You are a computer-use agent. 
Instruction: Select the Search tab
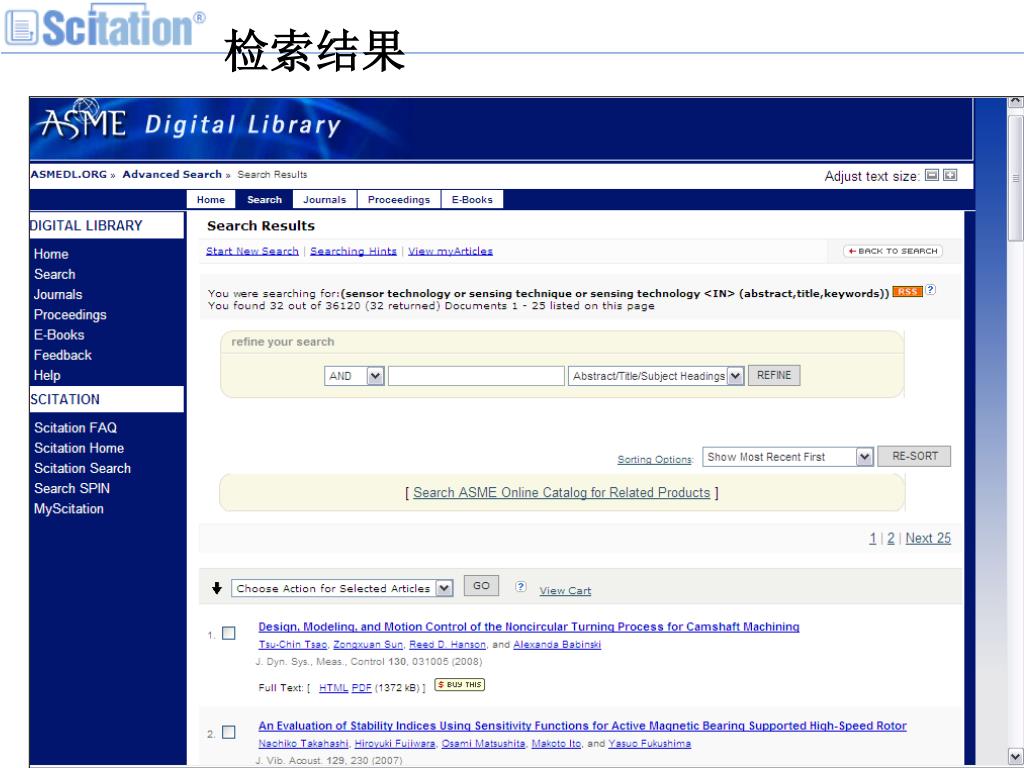click(x=264, y=200)
